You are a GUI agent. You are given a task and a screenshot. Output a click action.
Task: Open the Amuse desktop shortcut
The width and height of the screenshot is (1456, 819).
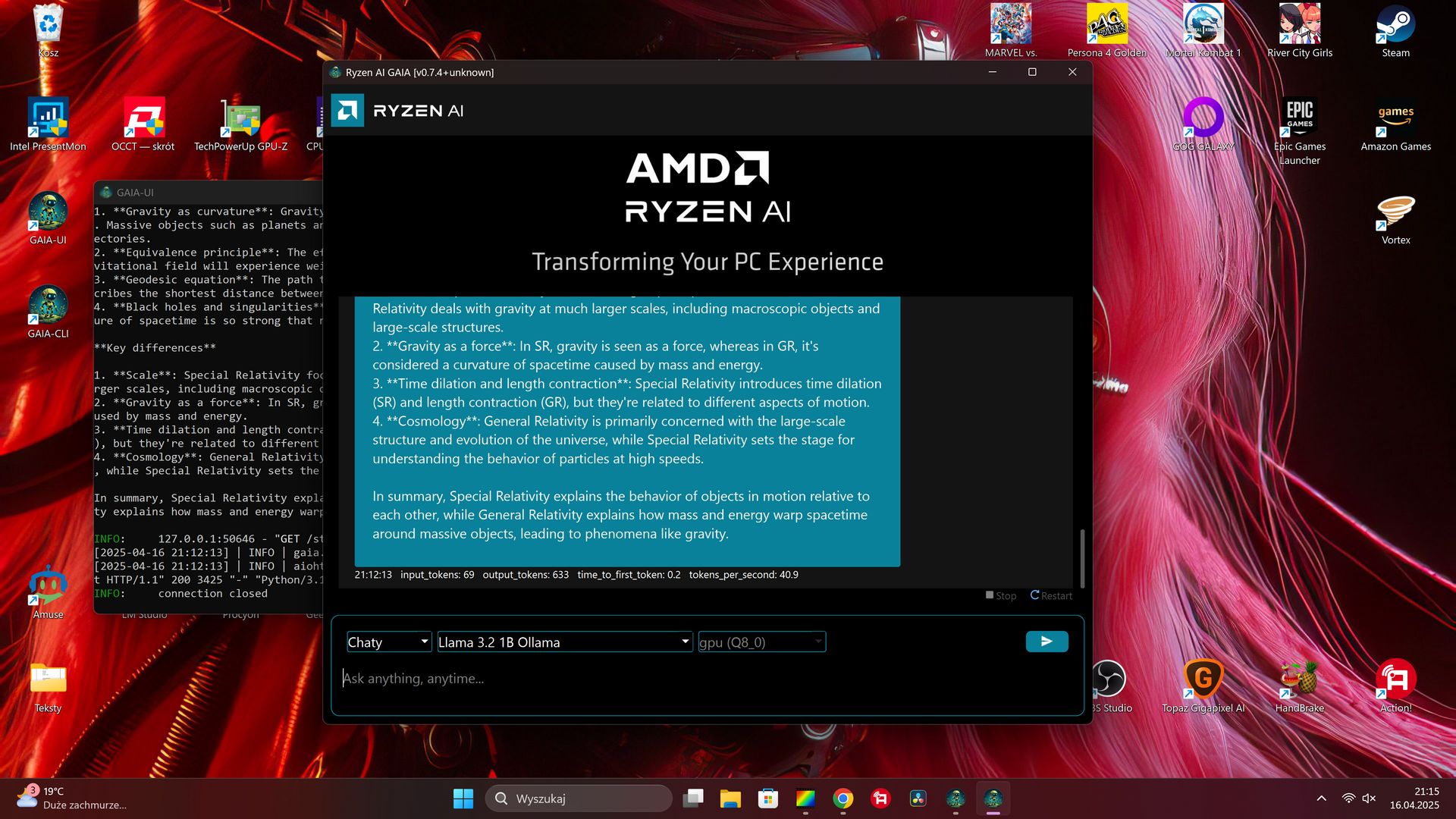[x=48, y=592]
